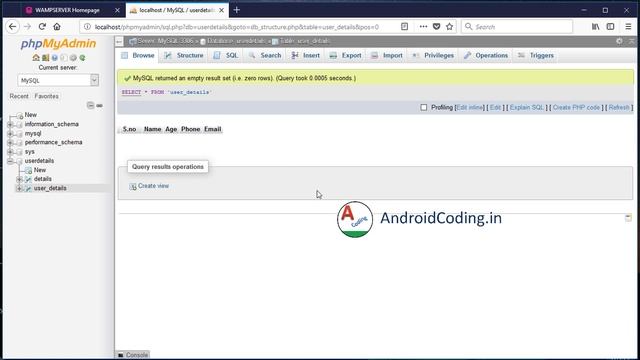Open the Insert tab
Viewport: 640px width, 360px height.
point(306,56)
